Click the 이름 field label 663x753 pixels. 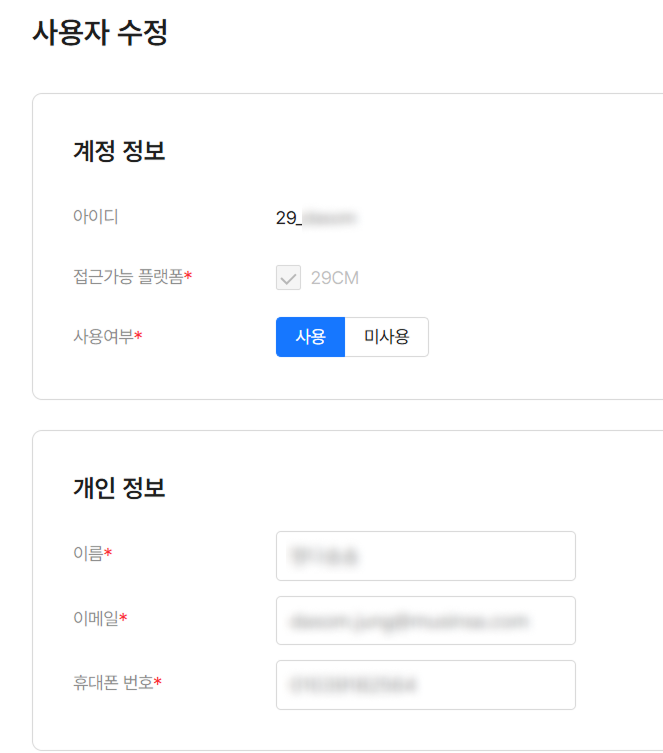pyautogui.click(x=88, y=553)
